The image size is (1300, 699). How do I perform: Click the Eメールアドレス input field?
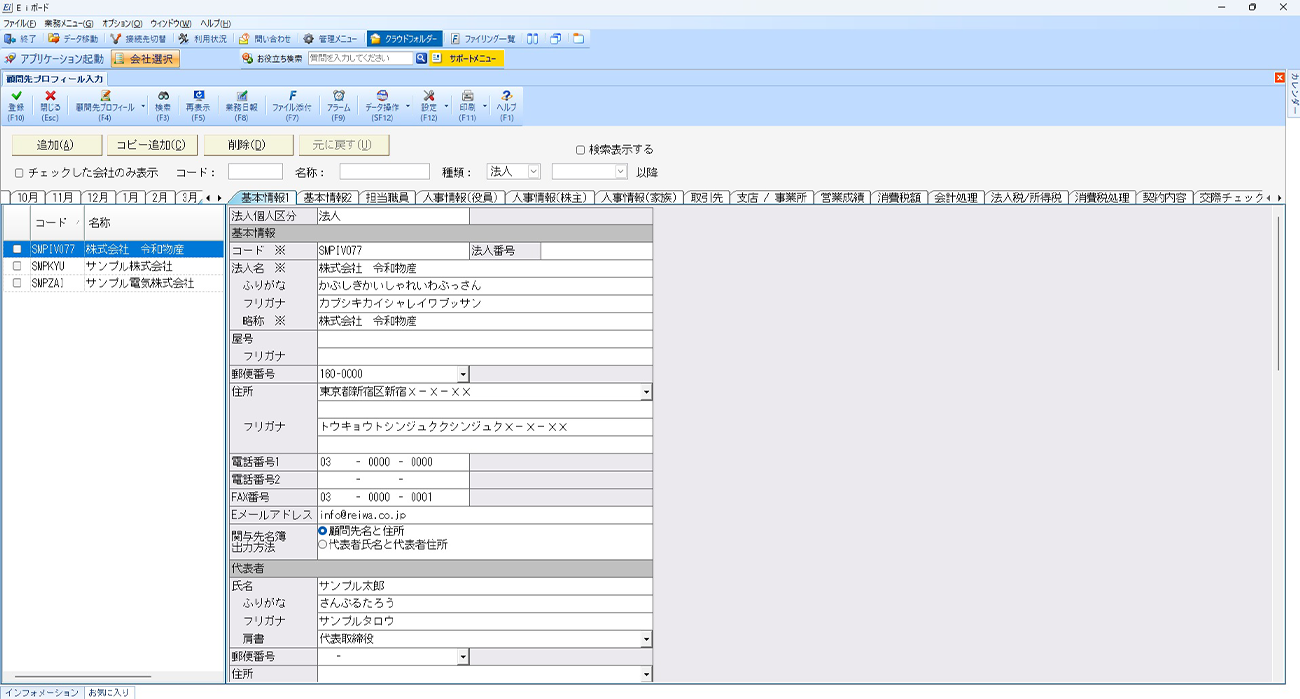pyautogui.click(x=484, y=515)
